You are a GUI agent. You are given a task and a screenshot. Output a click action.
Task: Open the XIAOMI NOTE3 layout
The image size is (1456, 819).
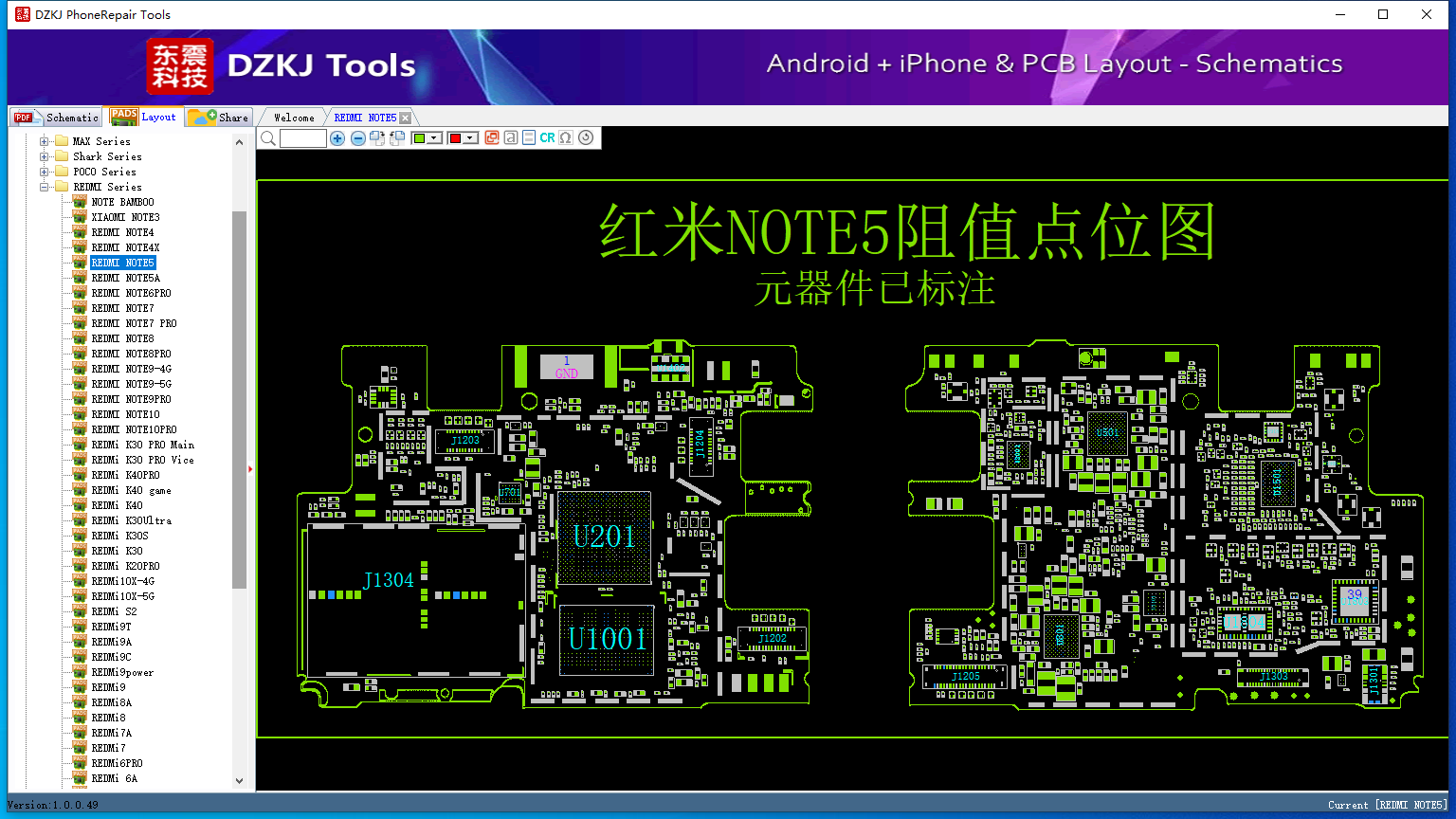point(125,217)
